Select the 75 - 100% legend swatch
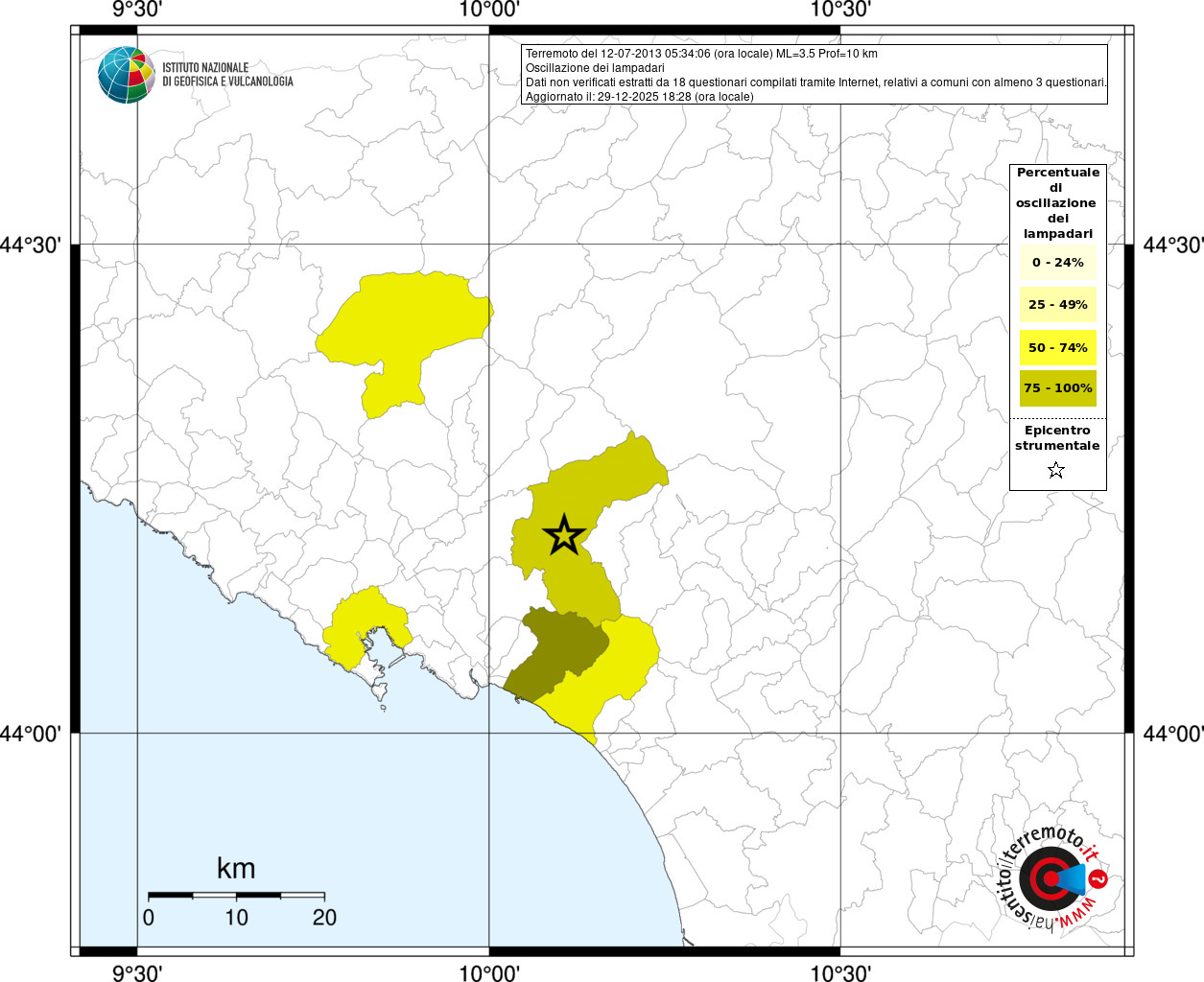 pyautogui.click(x=1057, y=388)
